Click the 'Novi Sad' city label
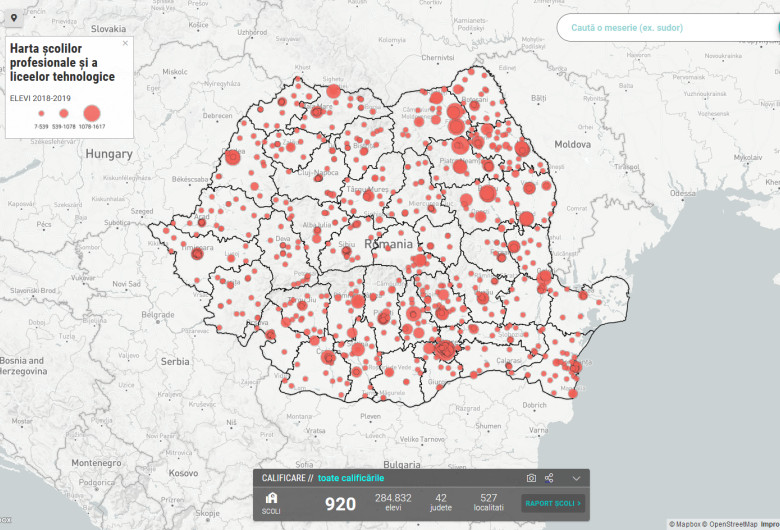Screen dimensions: 780x530 [x=126, y=284]
